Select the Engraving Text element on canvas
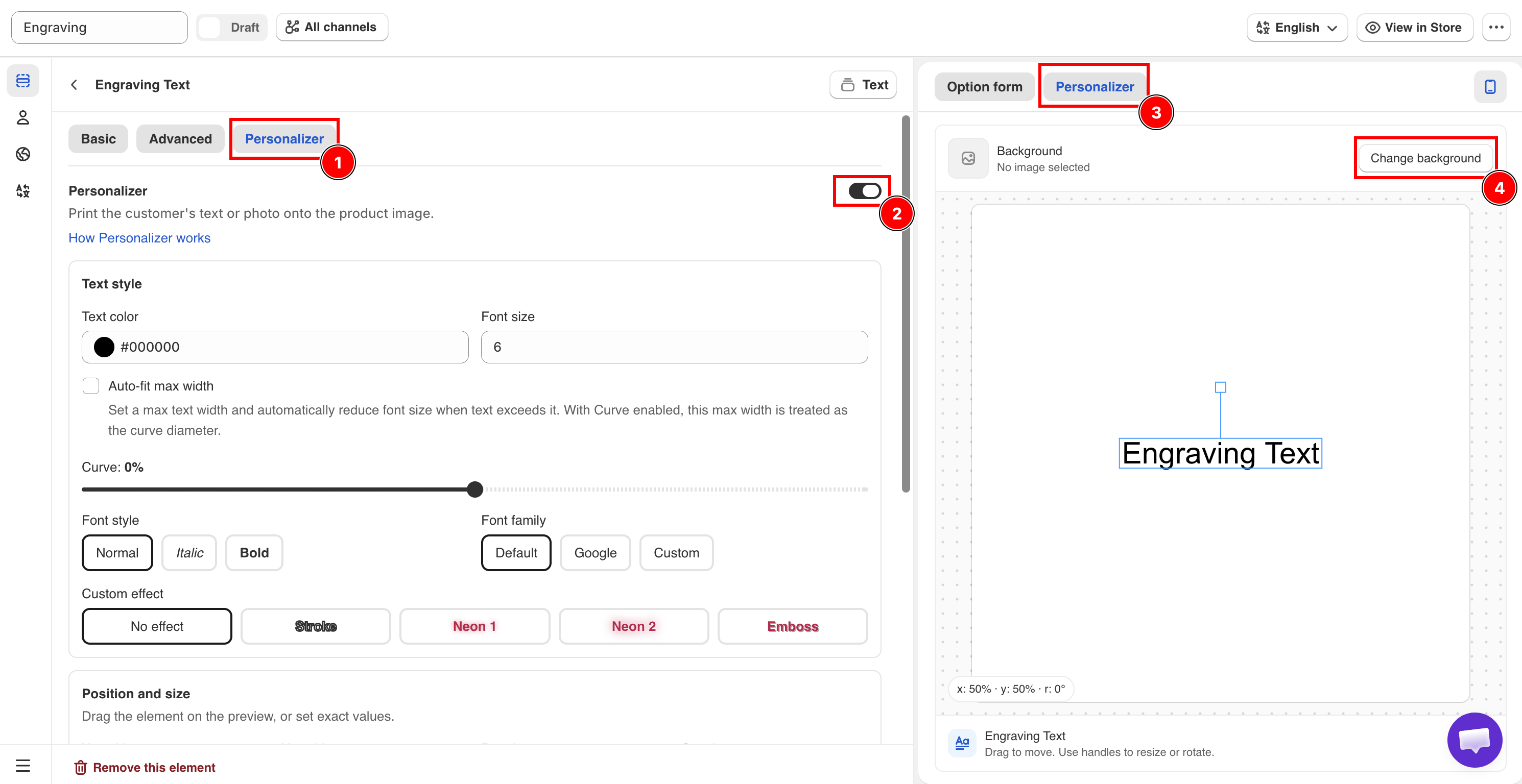This screenshot has height=784, width=1522. pyautogui.click(x=1220, y=453)
